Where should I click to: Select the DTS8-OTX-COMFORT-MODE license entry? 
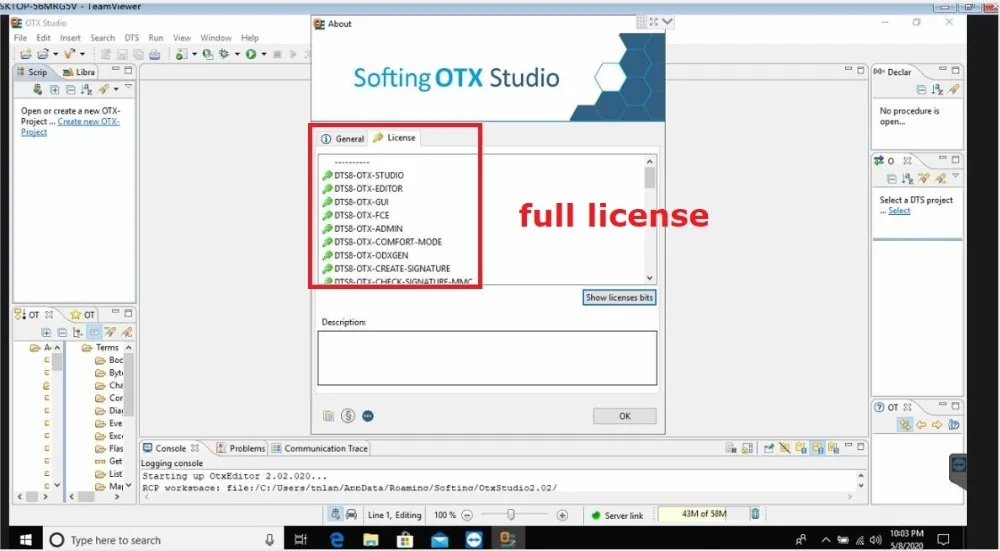(x=382, y=242)
